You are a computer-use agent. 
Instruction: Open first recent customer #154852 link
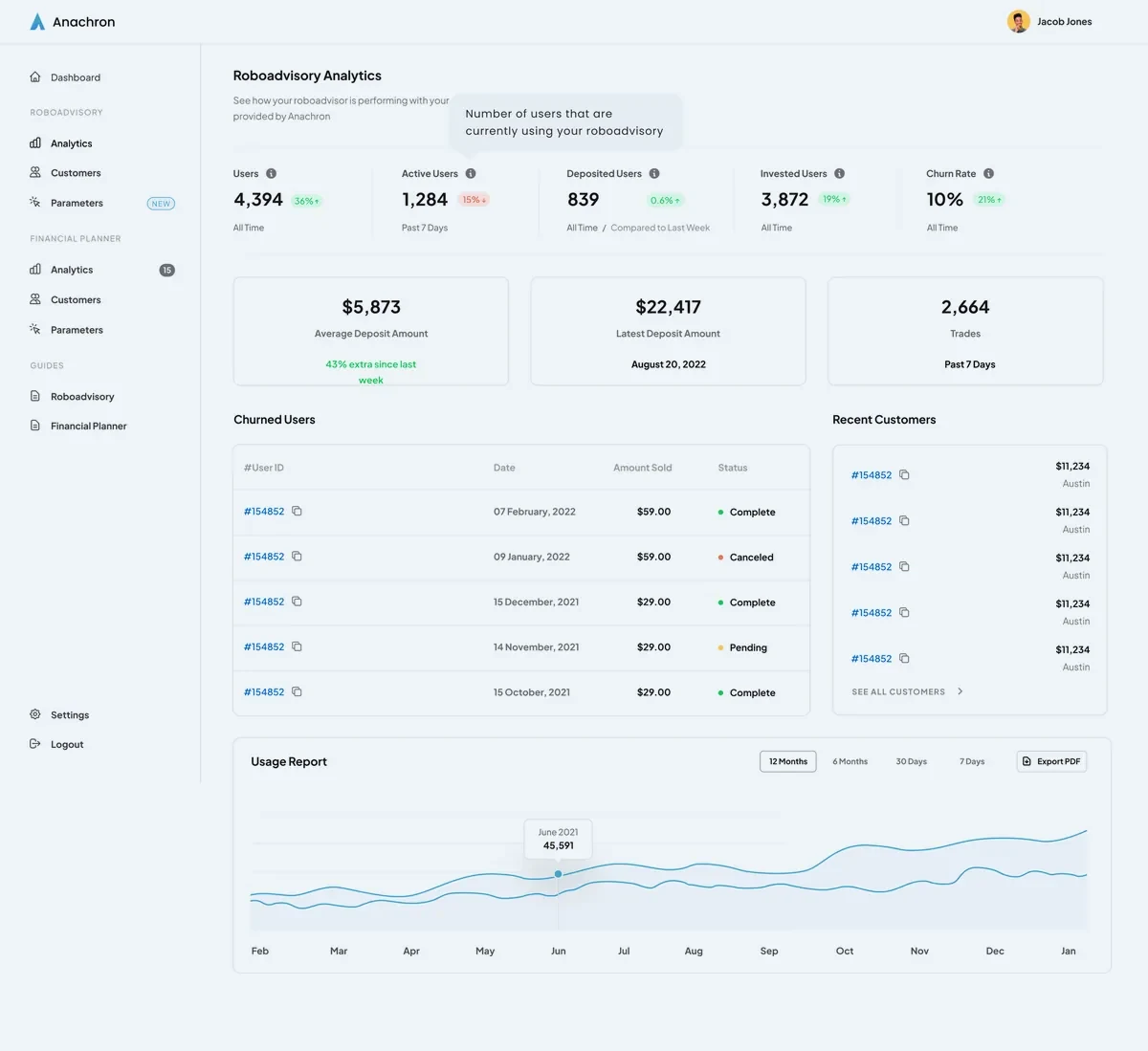(872, 475)
